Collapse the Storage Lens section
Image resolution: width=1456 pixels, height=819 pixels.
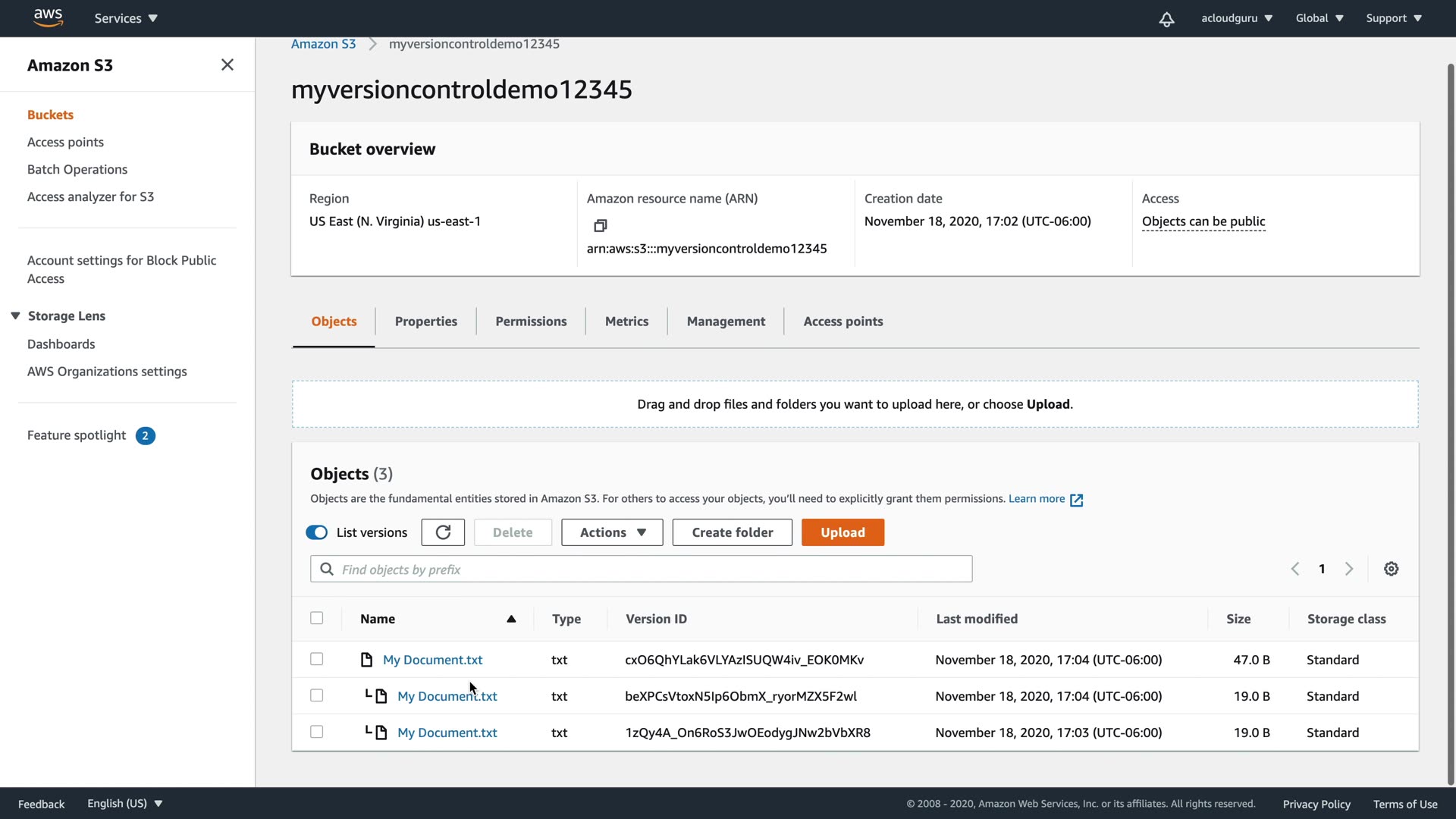point(15,315)
